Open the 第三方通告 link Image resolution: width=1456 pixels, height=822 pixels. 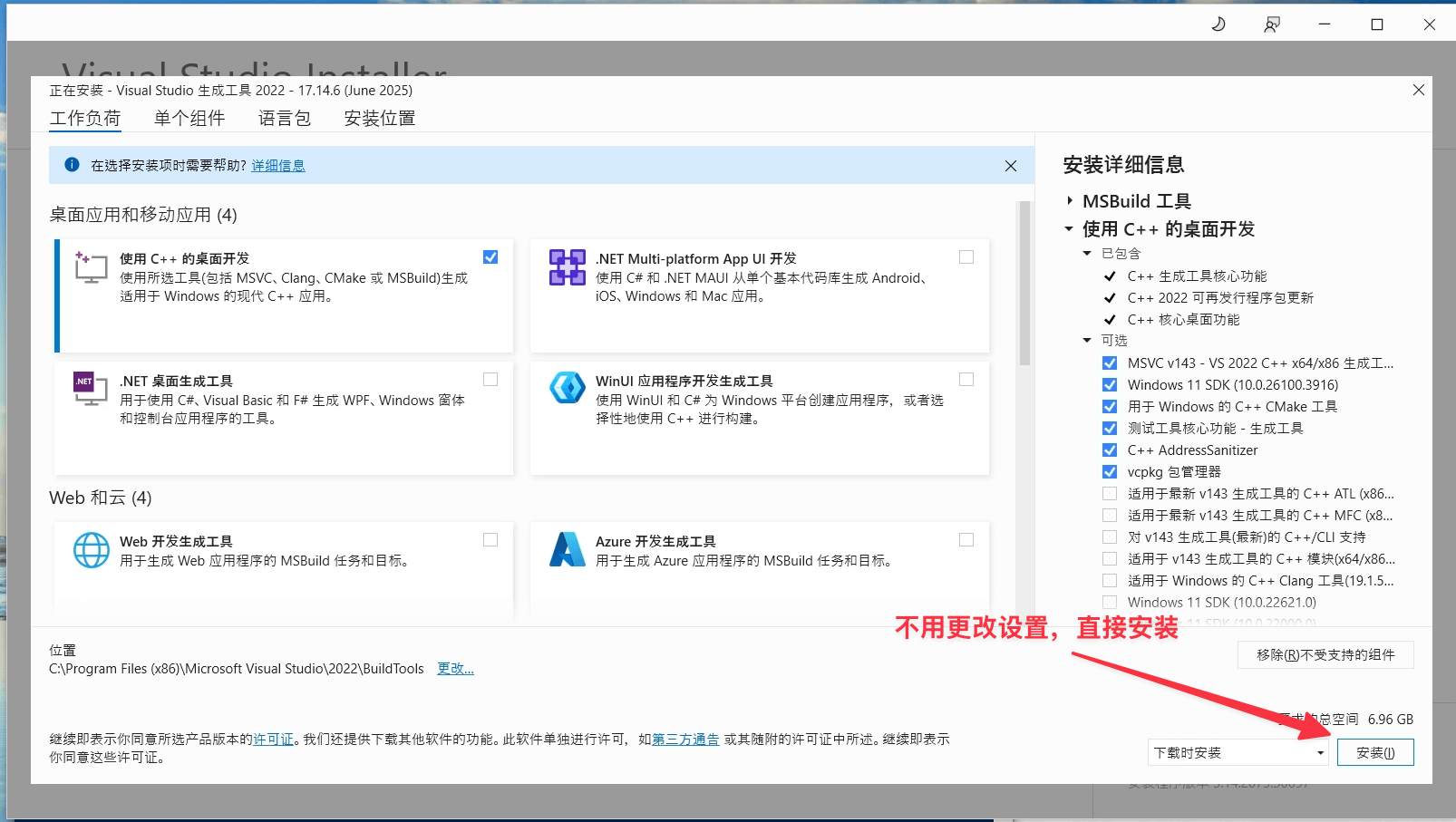click(x=685, y=739)
